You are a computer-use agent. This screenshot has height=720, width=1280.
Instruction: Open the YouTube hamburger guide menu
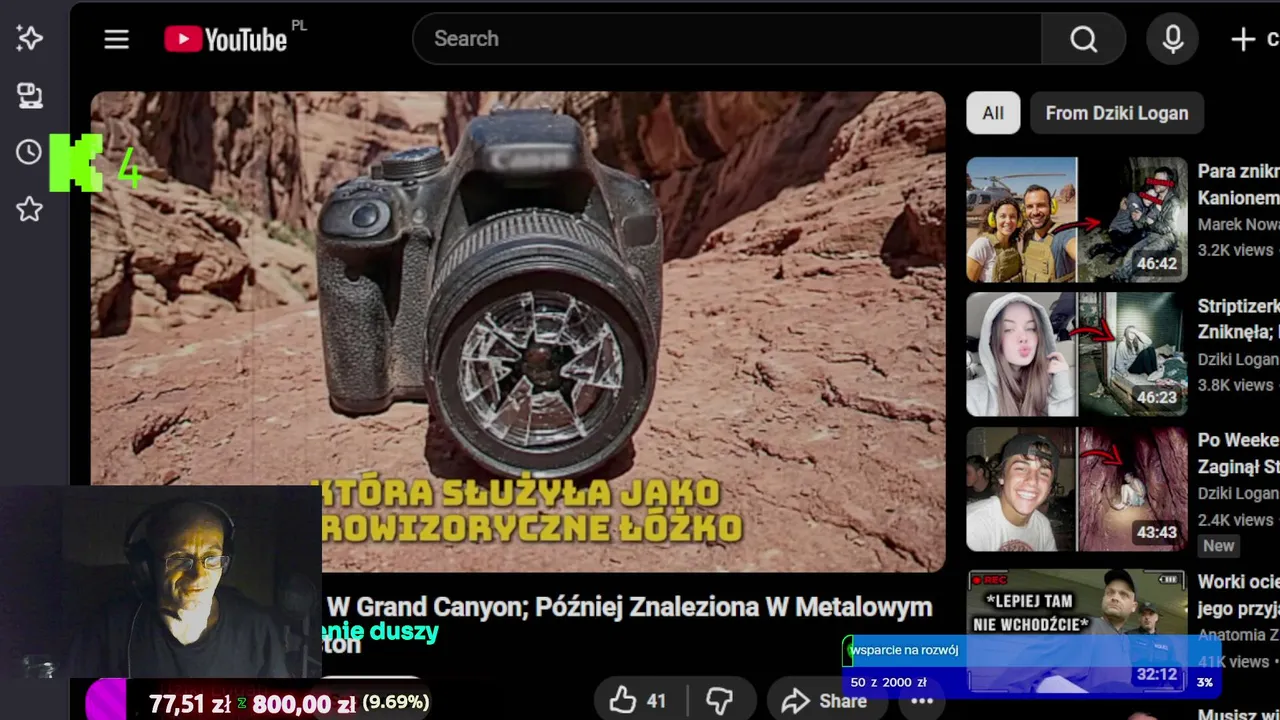point(117,39)
